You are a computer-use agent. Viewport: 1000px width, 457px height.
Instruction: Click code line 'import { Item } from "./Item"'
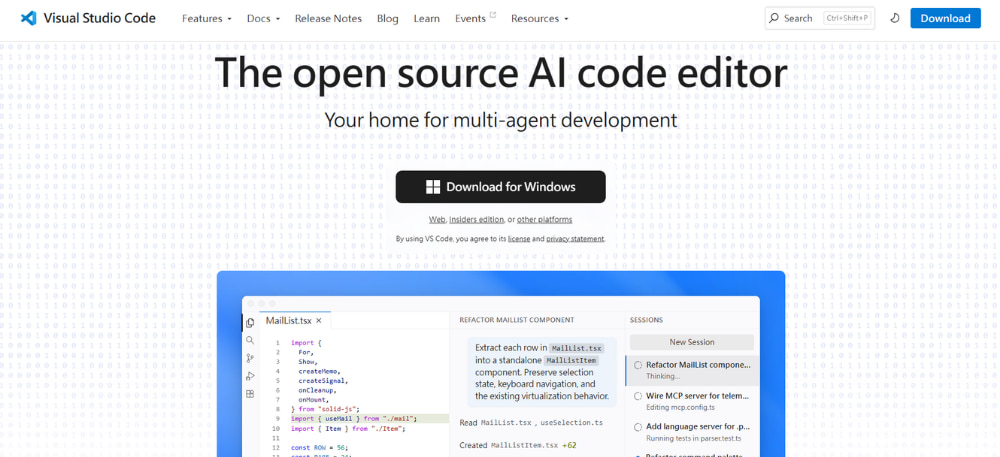click(348, 429)
